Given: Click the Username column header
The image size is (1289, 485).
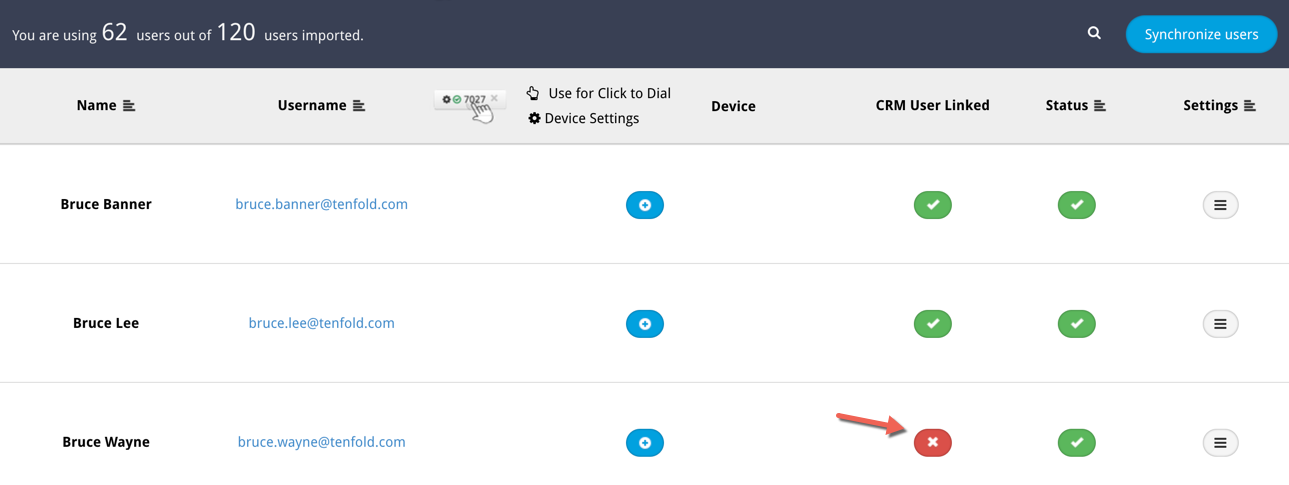Looking at the screenshot, I should click(x=312, y=105).
